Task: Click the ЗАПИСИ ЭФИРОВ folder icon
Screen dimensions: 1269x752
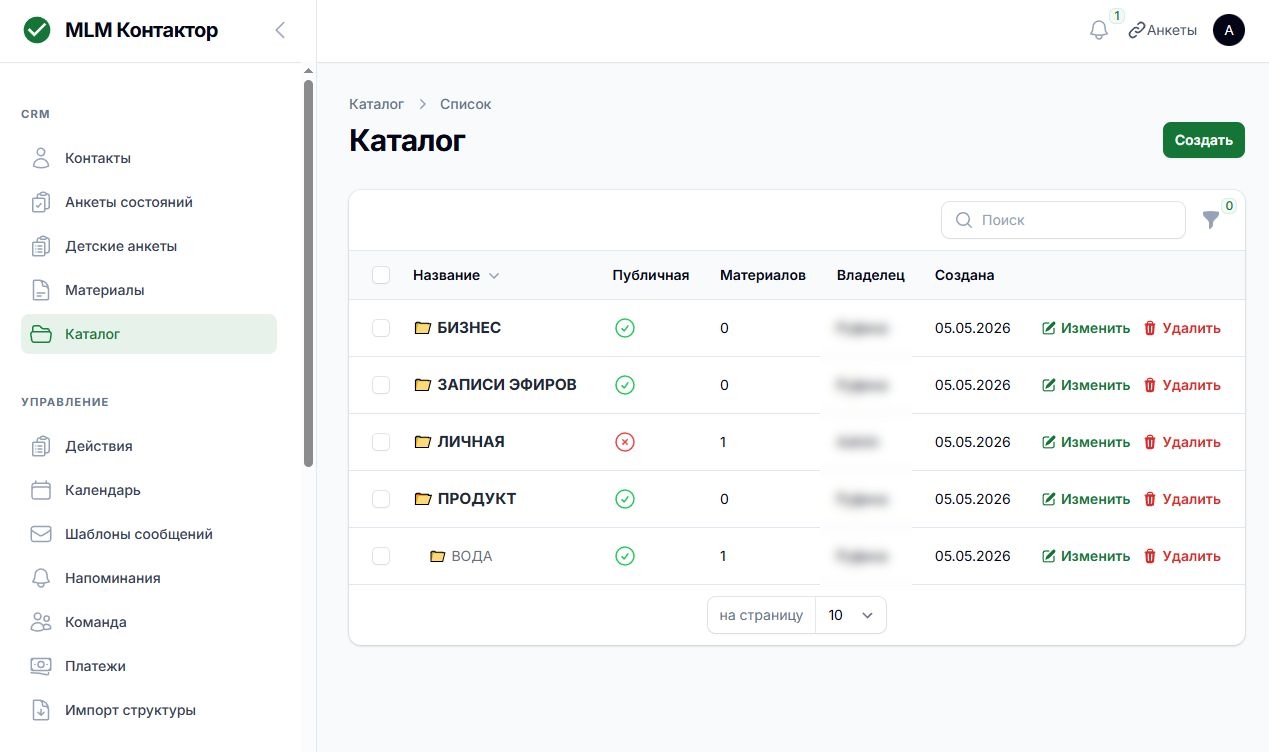Action: click(x=422, y=385)
